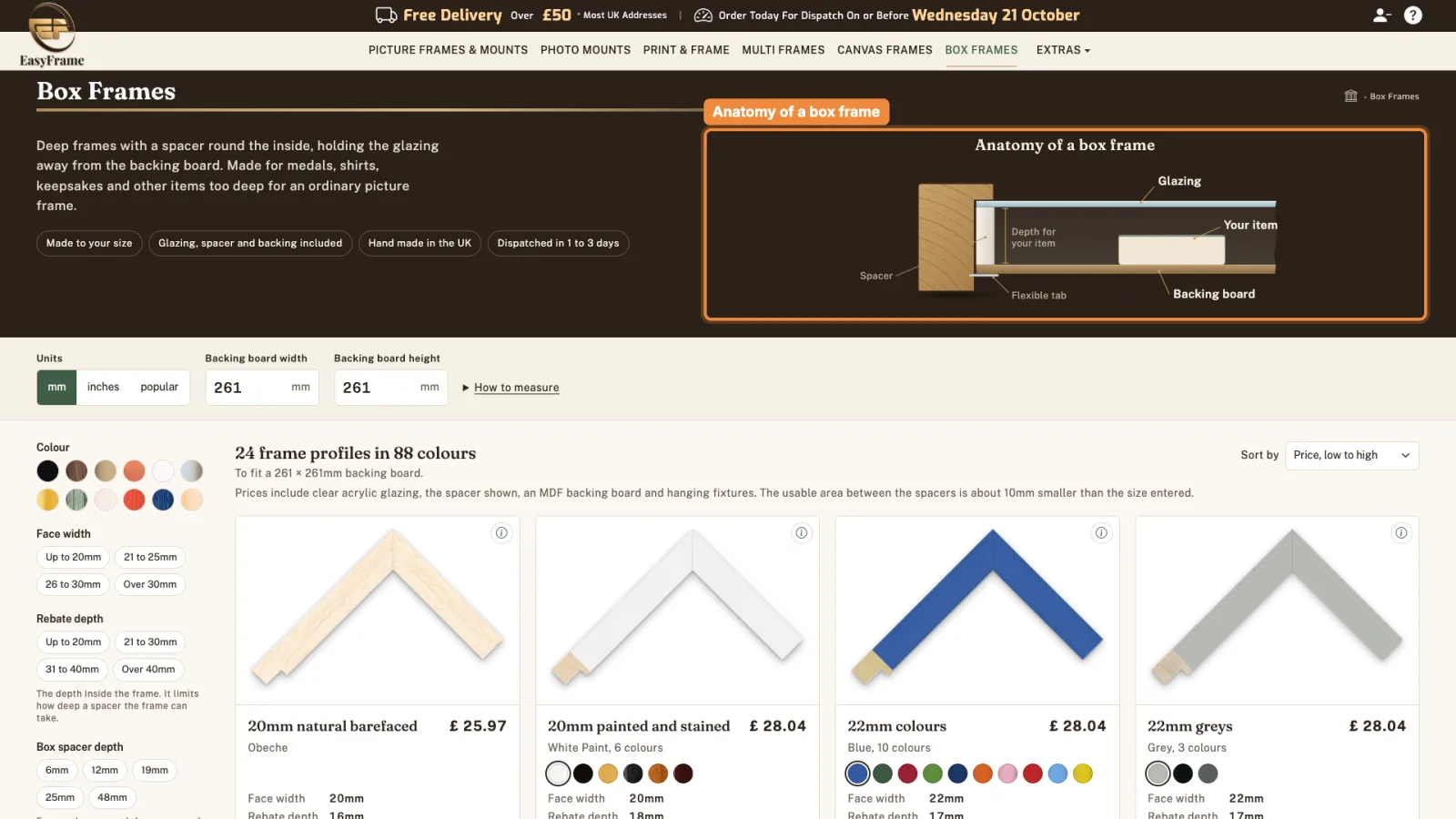
Task: Open info icon on 22mm greys card
Action: tap(1401, 533)
